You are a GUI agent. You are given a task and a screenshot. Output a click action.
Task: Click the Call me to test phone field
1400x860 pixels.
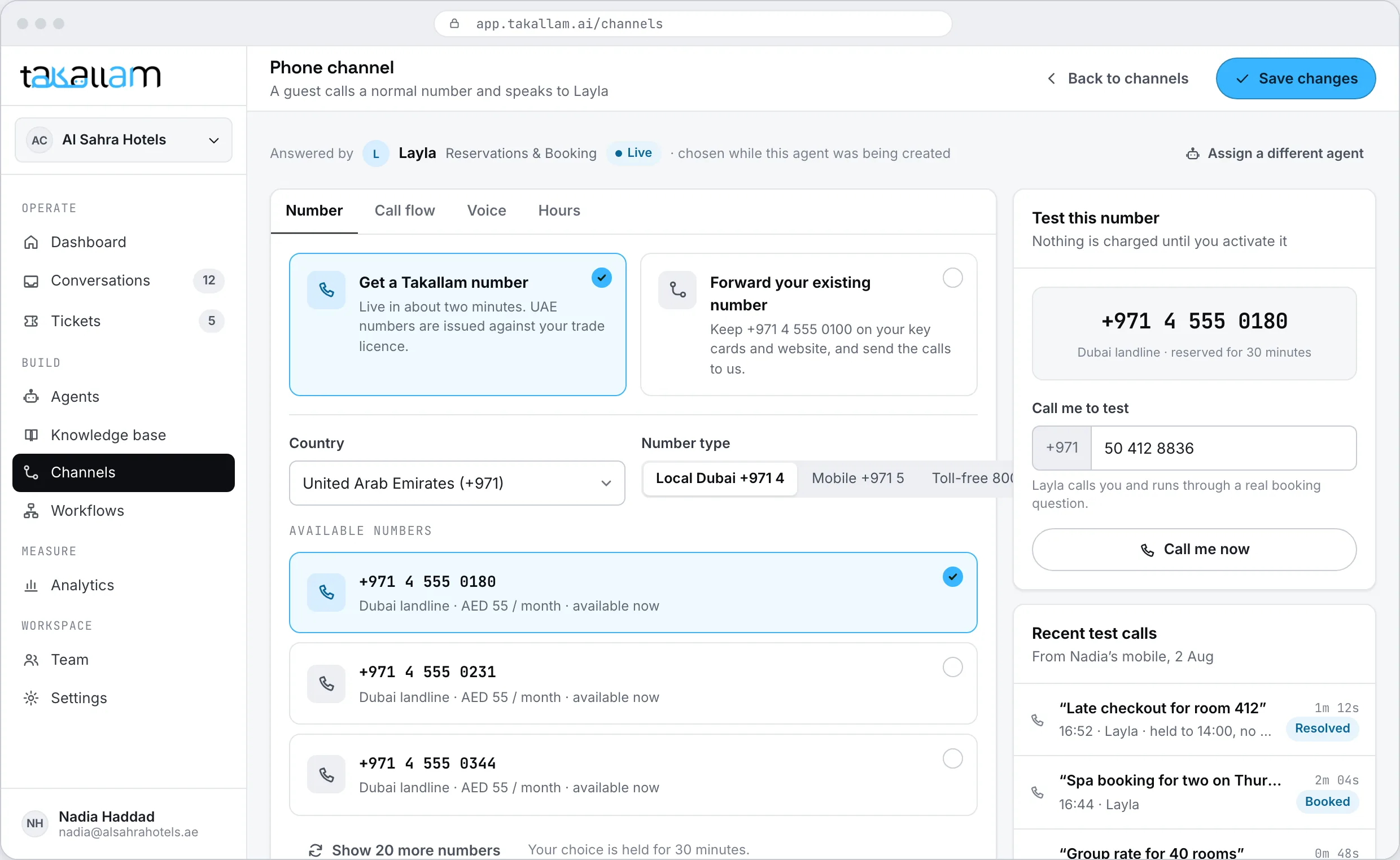point(1223,448)
